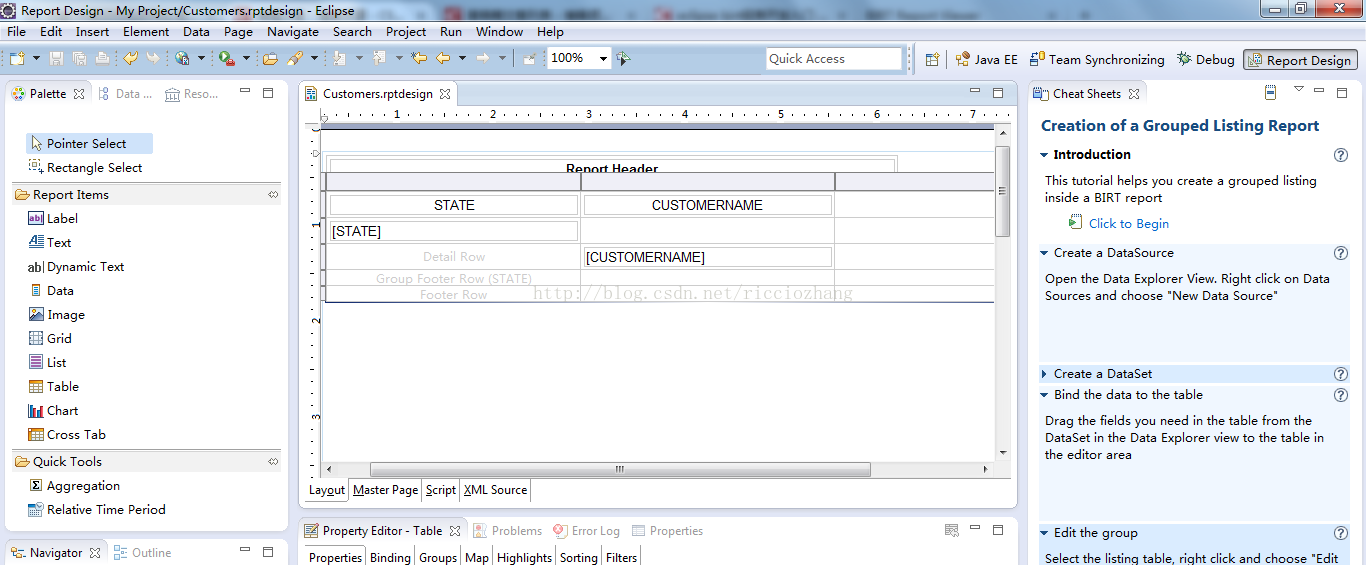Open dropdown beside View Report globe icon
Viewport: 1366px width, 565px height.
click(x=201, y=59)
